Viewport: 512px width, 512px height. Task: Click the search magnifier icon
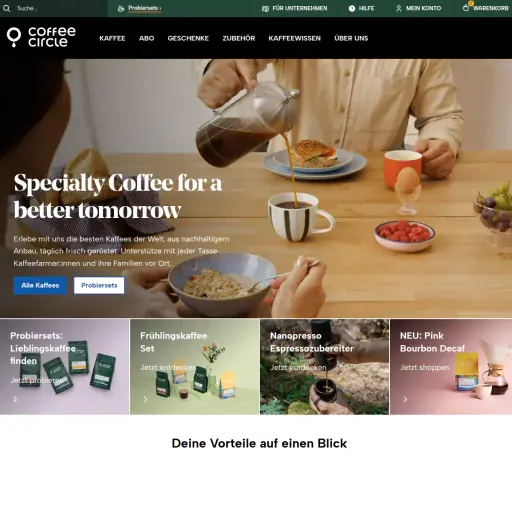(x=6, y=8)
